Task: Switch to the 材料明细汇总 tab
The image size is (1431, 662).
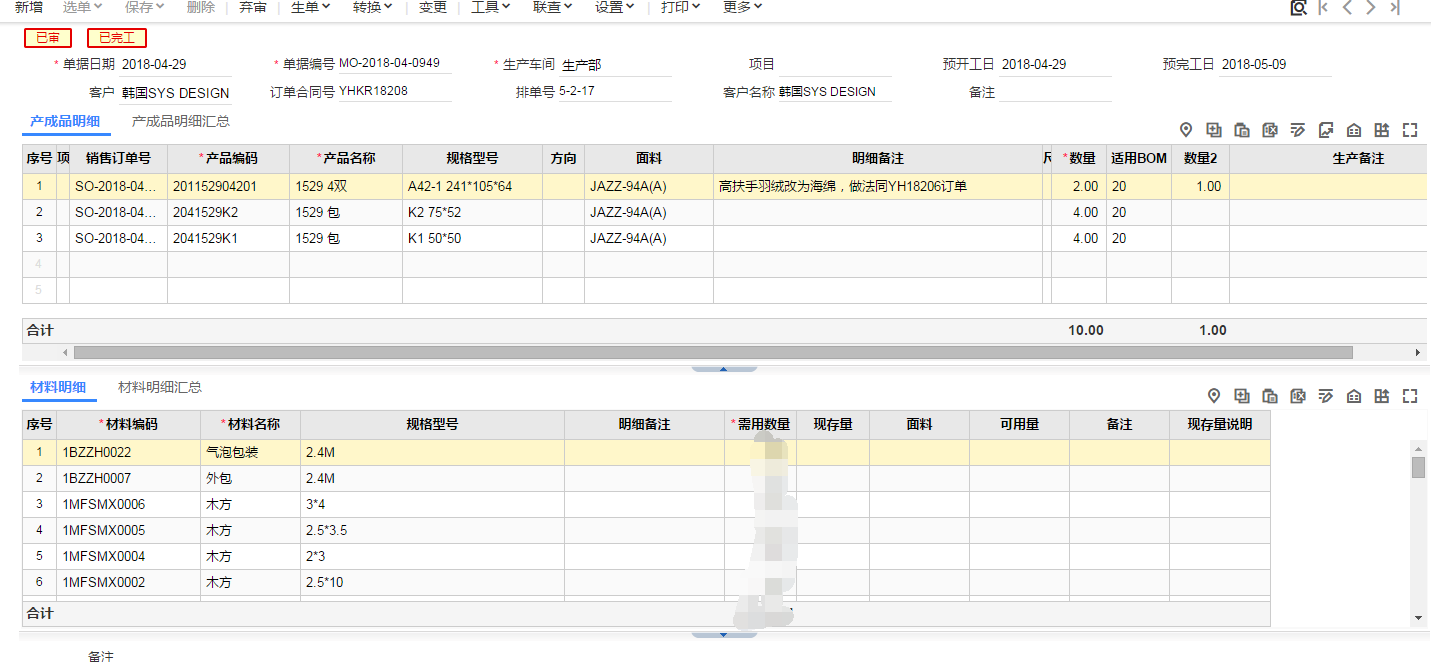Action: (x=160, y=388)
